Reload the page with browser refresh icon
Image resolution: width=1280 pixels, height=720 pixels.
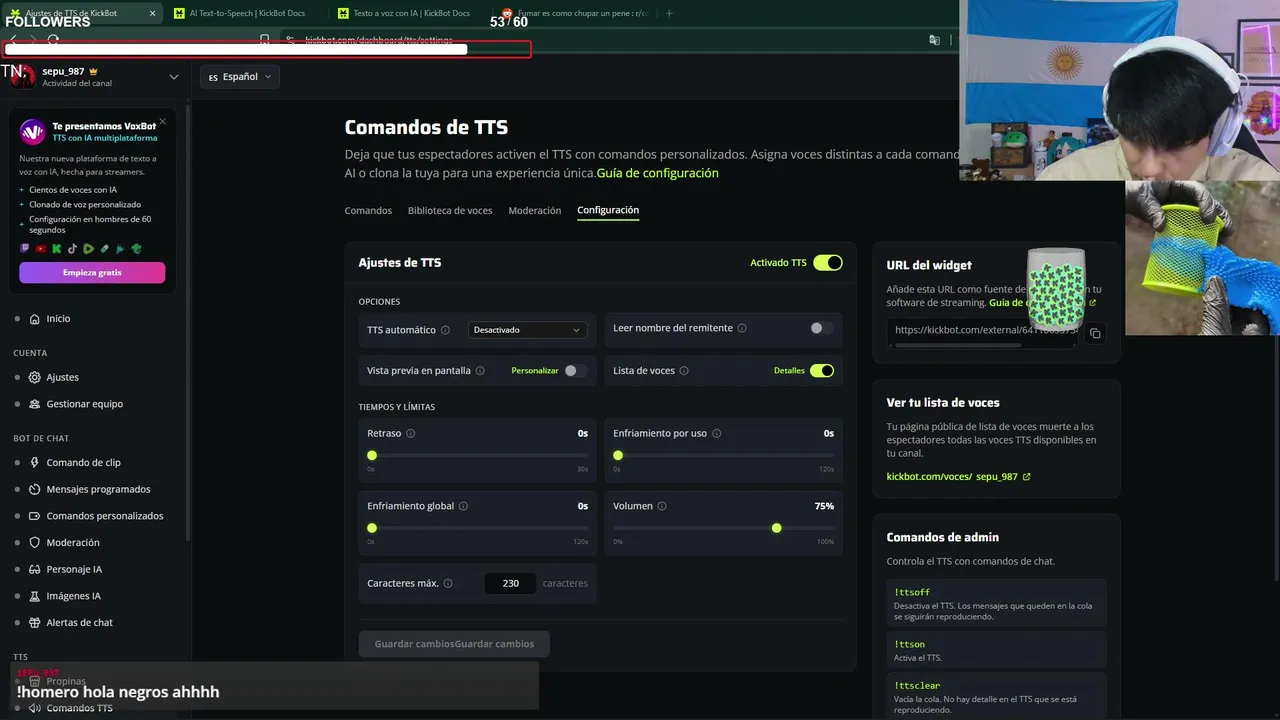(x=53, y=40)
